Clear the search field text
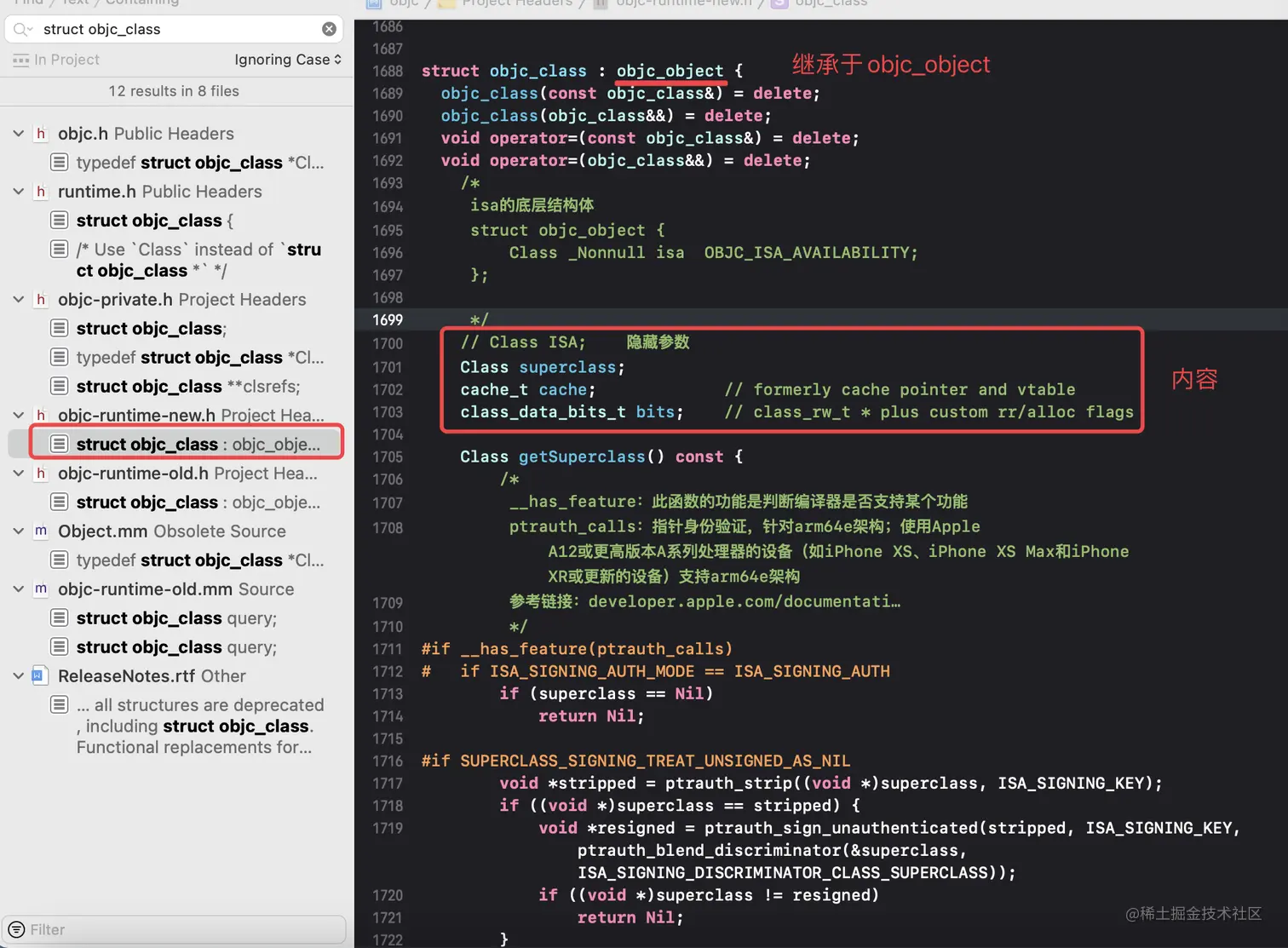Viewport: 1288px width, 948px height. 329,29
